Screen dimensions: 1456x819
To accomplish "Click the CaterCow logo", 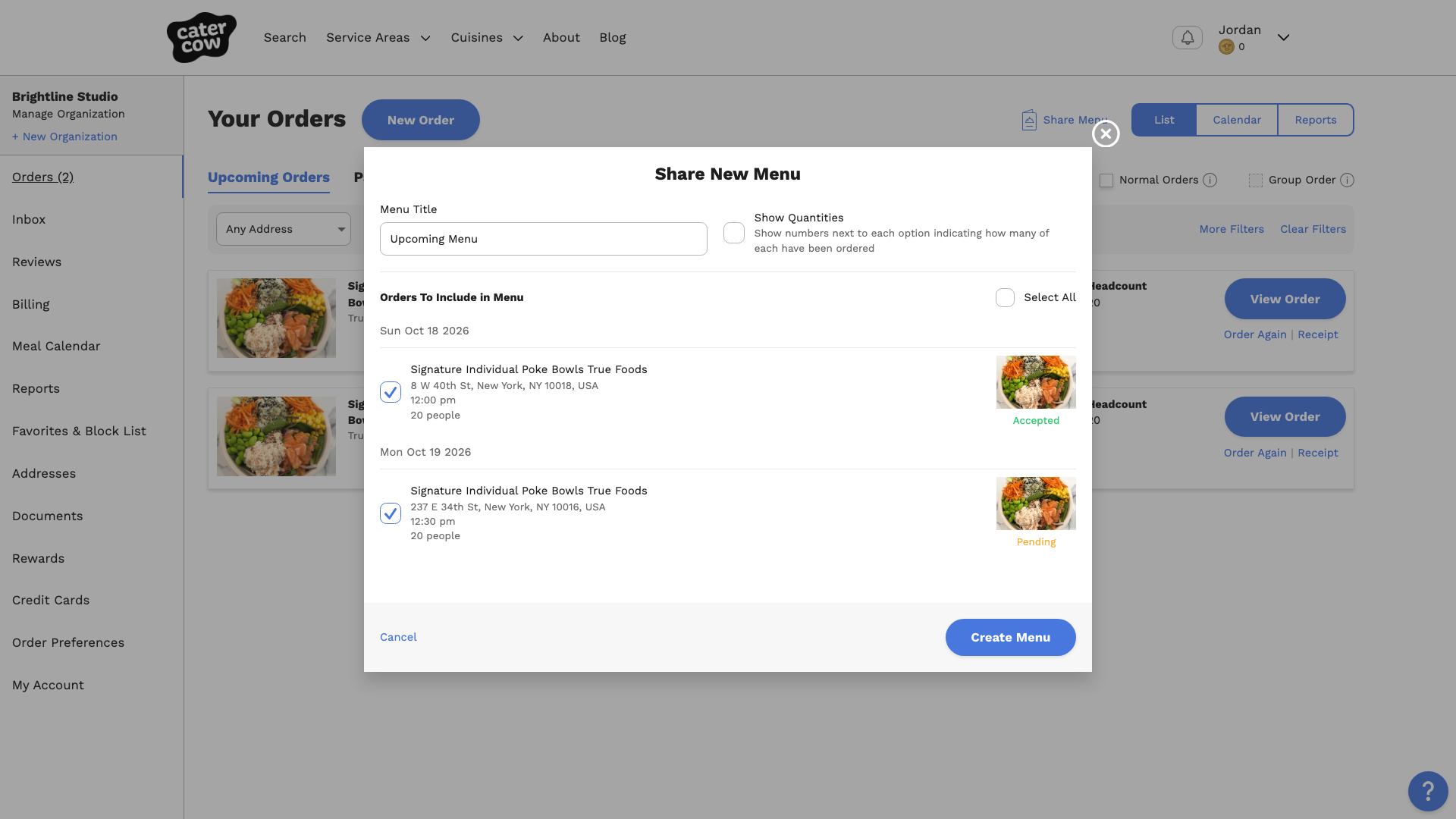I will coord(201,37).
